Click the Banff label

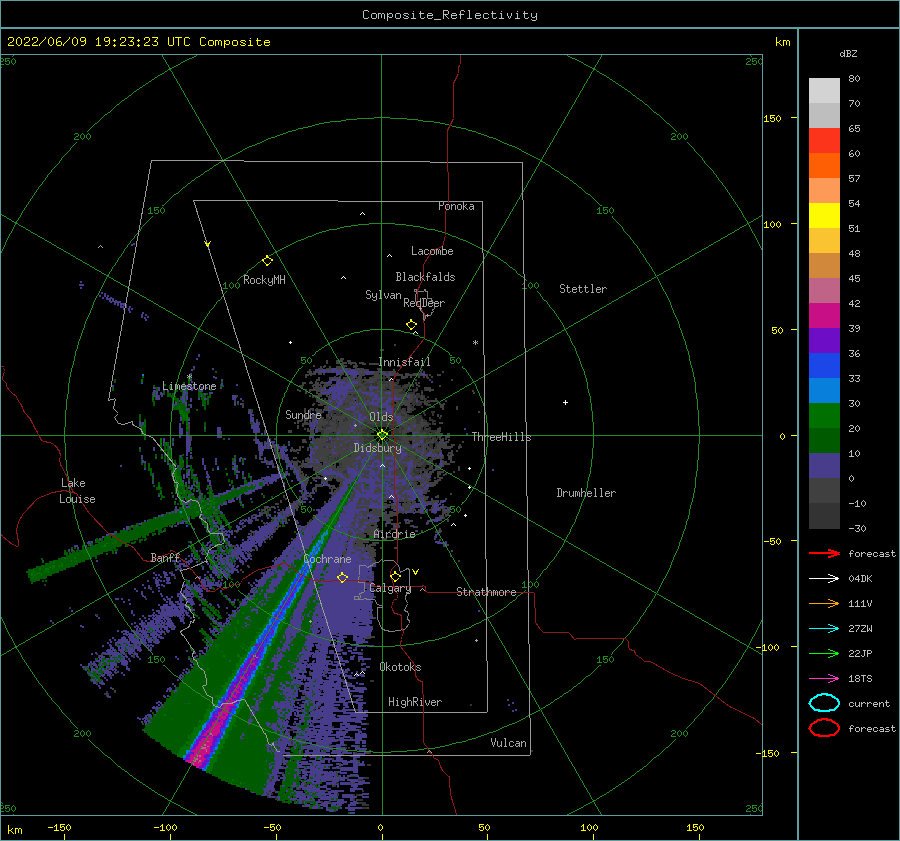(165, 557)
